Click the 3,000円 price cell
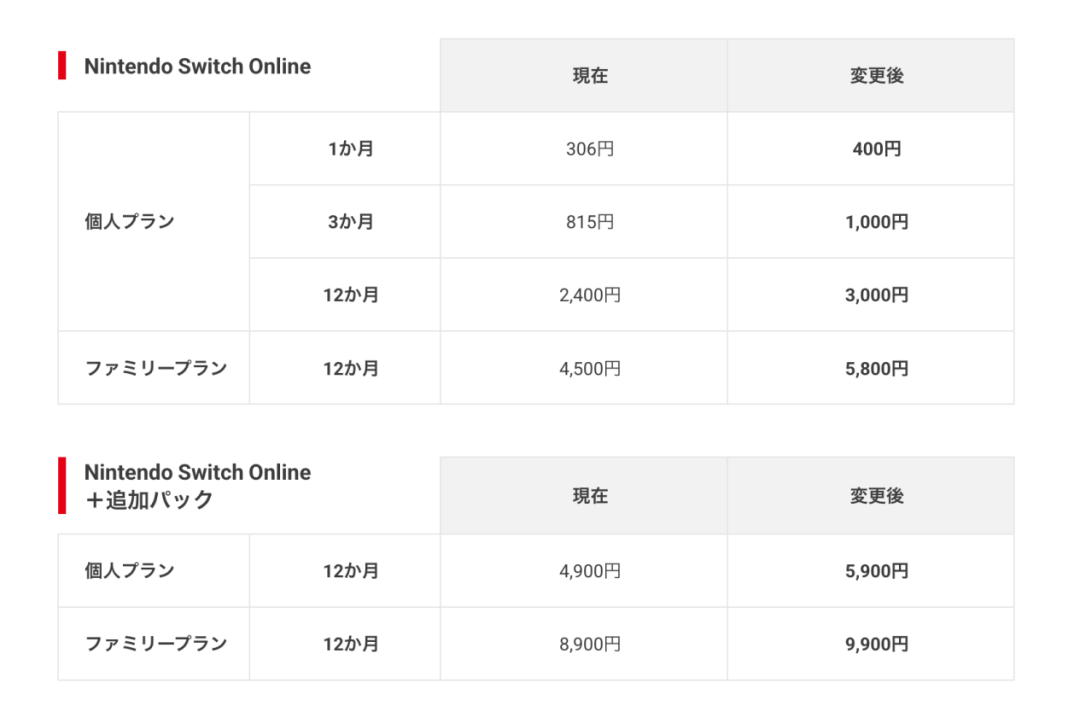Screen dimensions: 1080x706 point(876,295)
